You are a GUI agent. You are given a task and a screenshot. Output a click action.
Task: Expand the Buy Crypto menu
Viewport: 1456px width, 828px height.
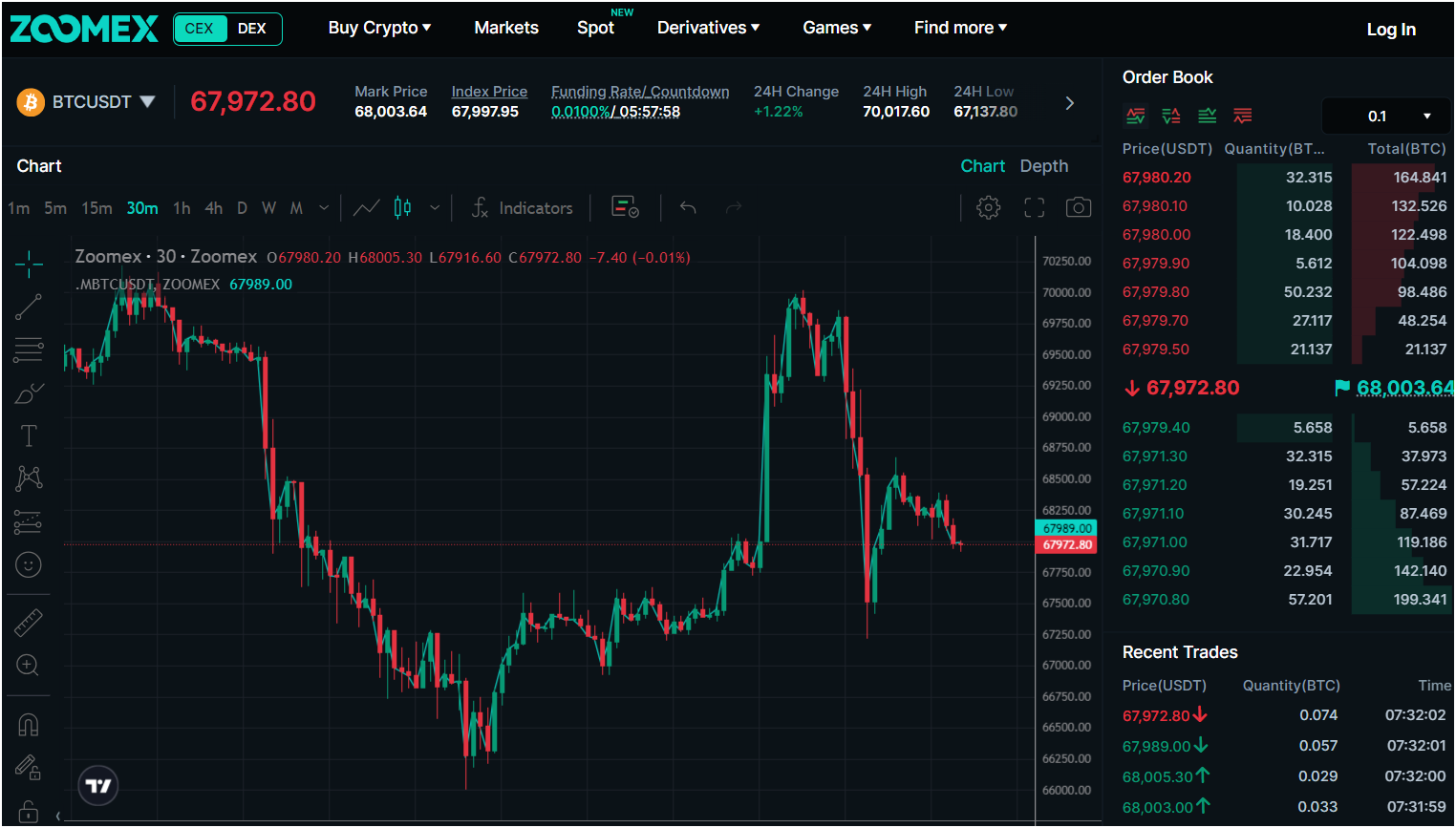[379, 28]
